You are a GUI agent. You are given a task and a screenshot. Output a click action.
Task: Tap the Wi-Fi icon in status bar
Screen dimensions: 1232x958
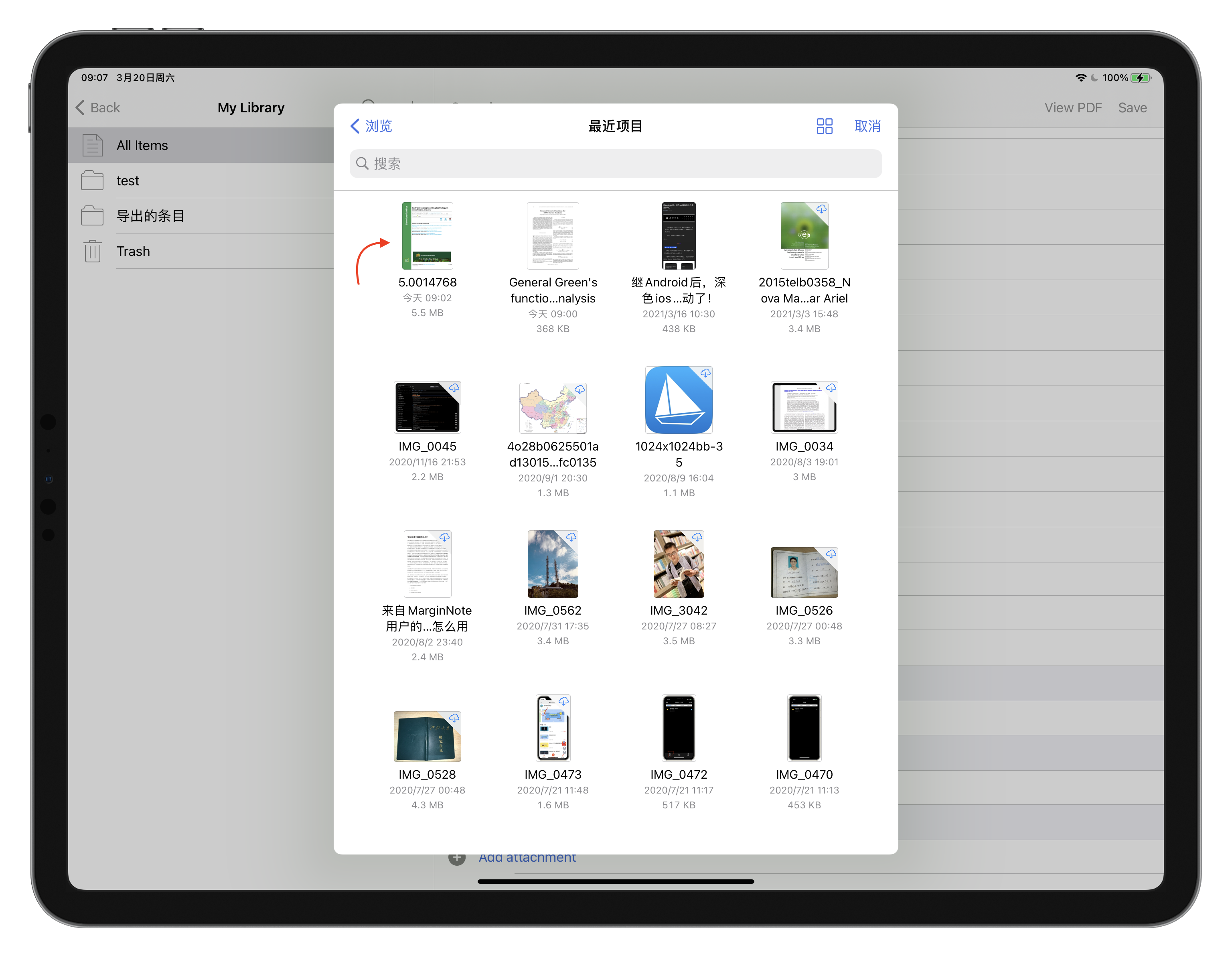coord(1080,78)
